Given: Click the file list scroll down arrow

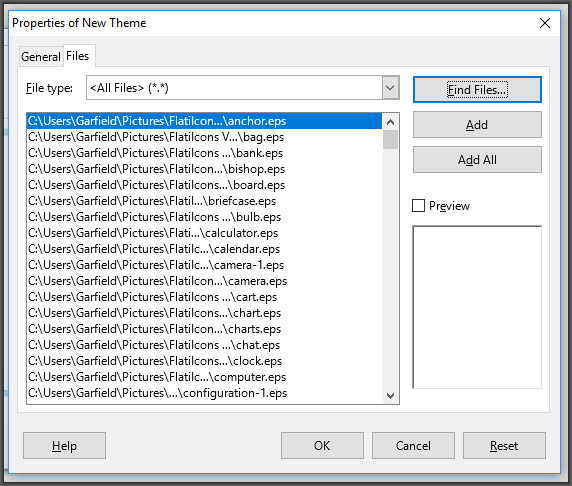Looking at the screenshot, I should pos(390,396).
